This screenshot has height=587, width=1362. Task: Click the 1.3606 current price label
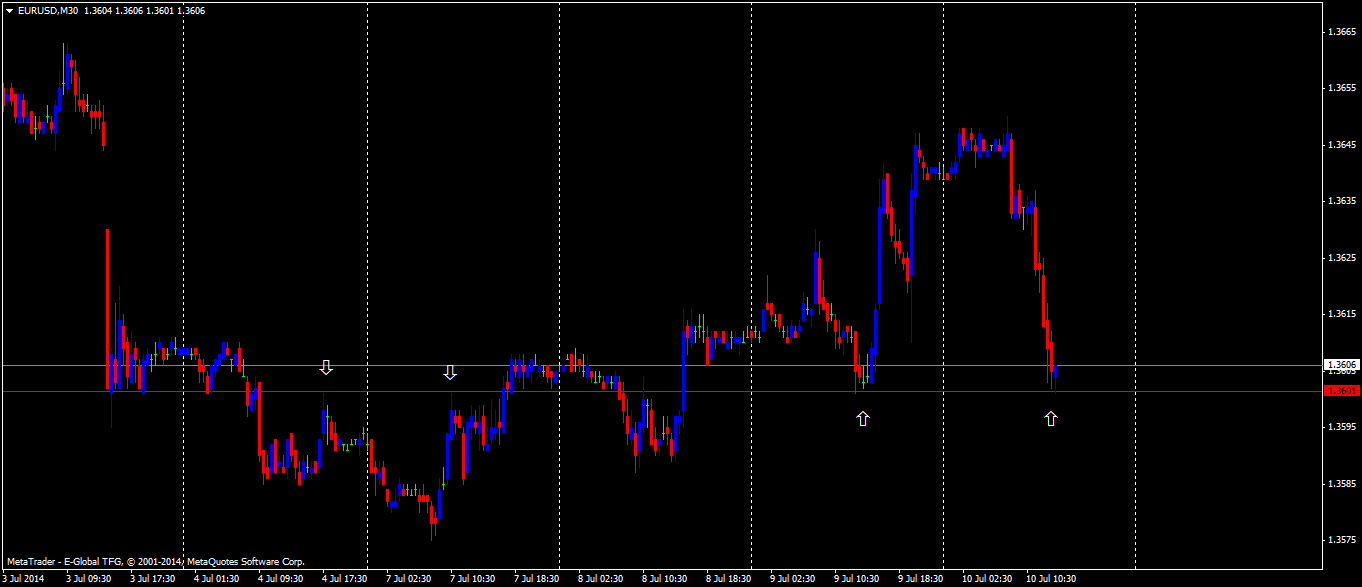pyautogui.click(x=1340, y=365)
